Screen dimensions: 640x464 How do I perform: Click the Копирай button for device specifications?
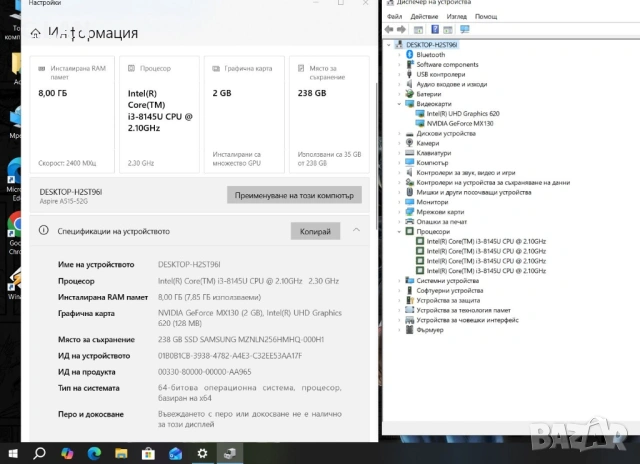coord(315,231)
